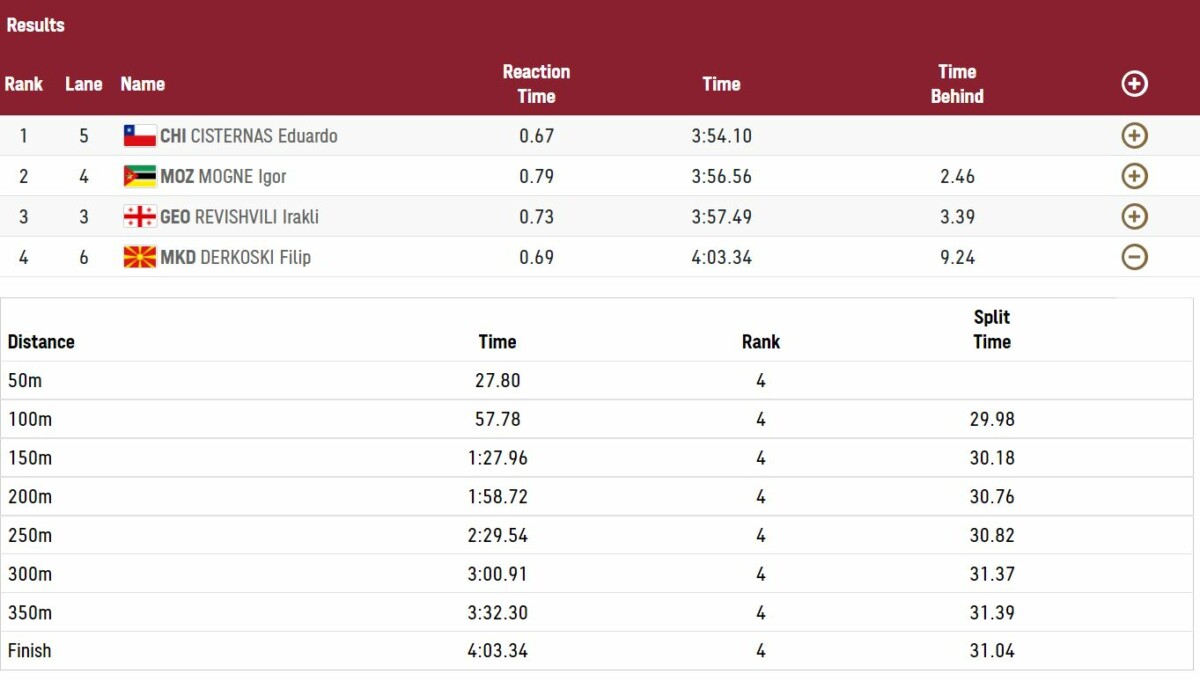Click the Mozambique flag icon

click(140, 176)
